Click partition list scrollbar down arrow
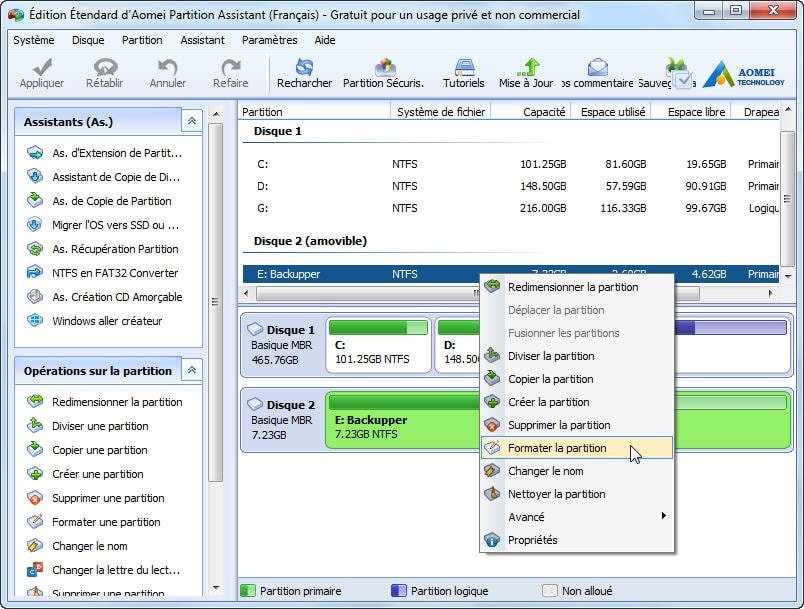The height and width of the screenshot is (609, 804). click(x=788, y=276)
